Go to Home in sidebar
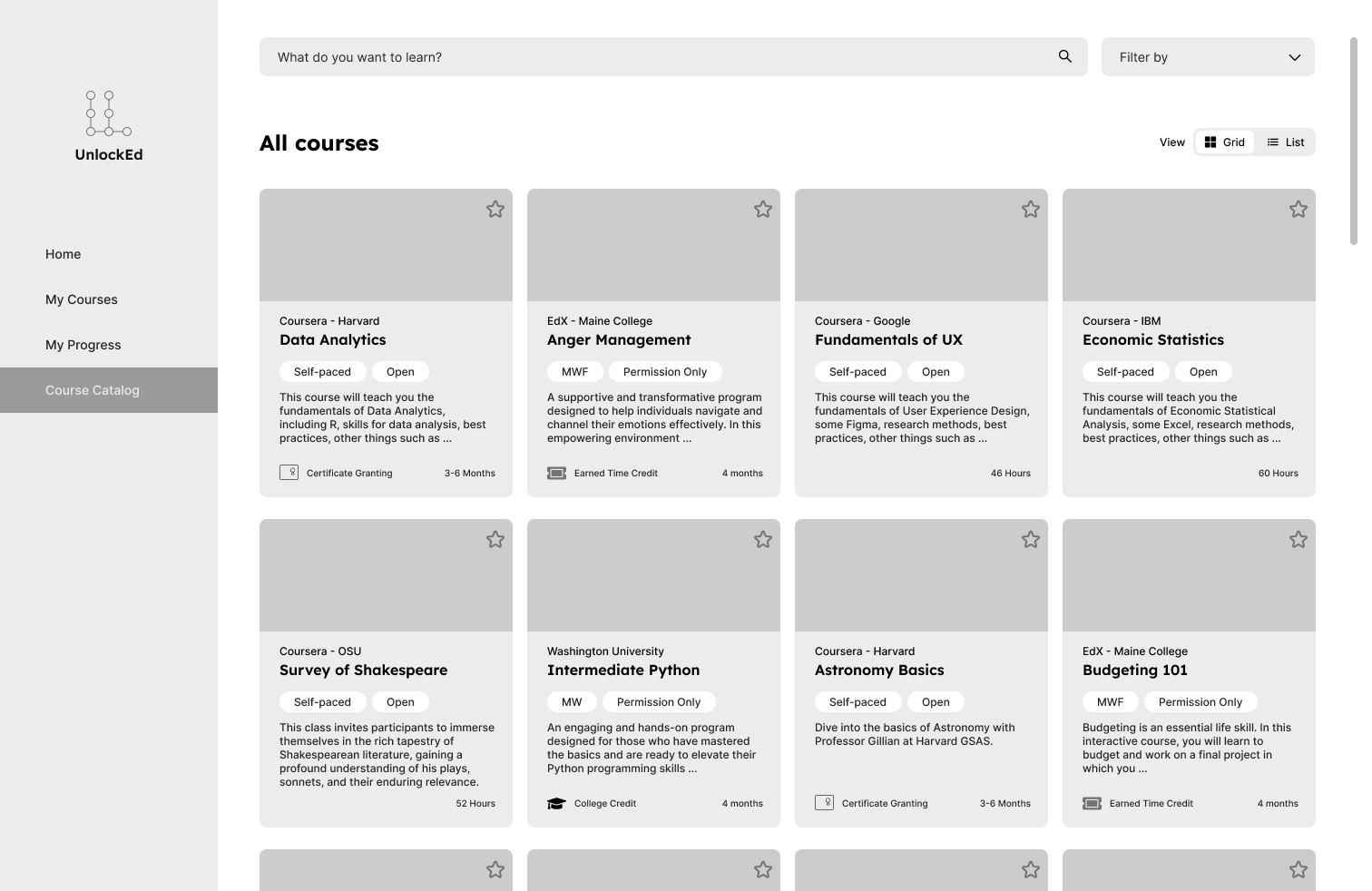1372x891 pixels. [x=109, y=254]
